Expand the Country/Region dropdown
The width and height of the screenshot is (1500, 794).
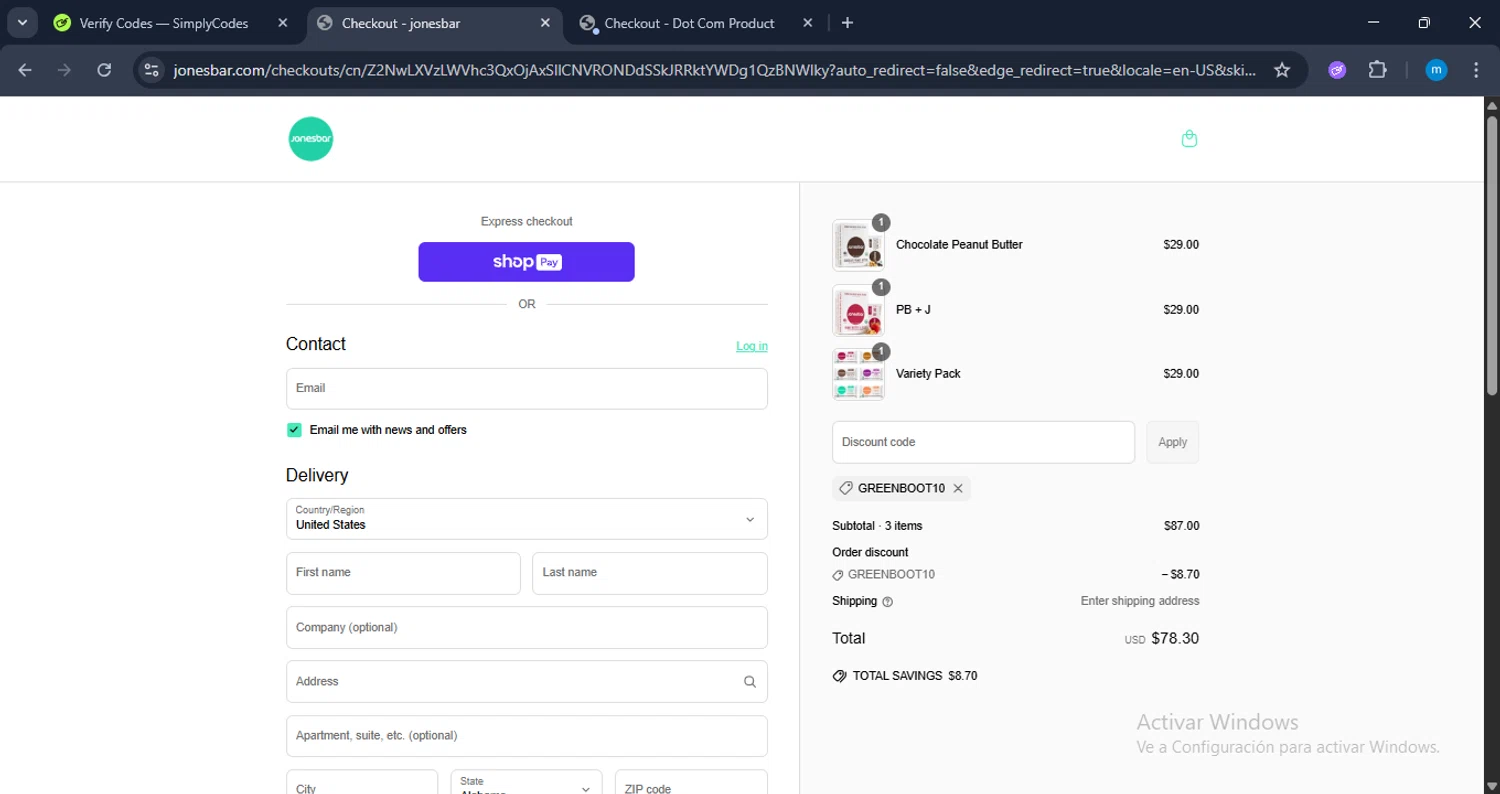527,519
